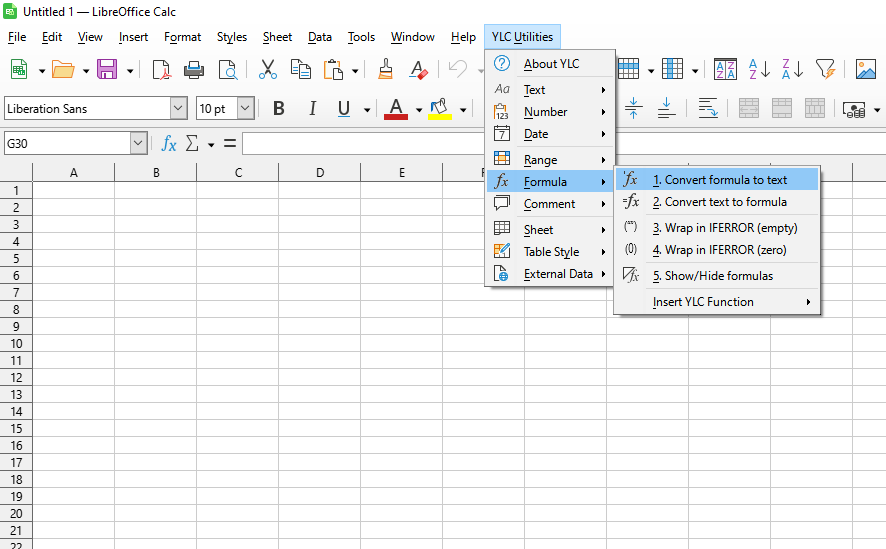Open the Name Box dropdown arrow
886x549 pixels.
(138, 144)
